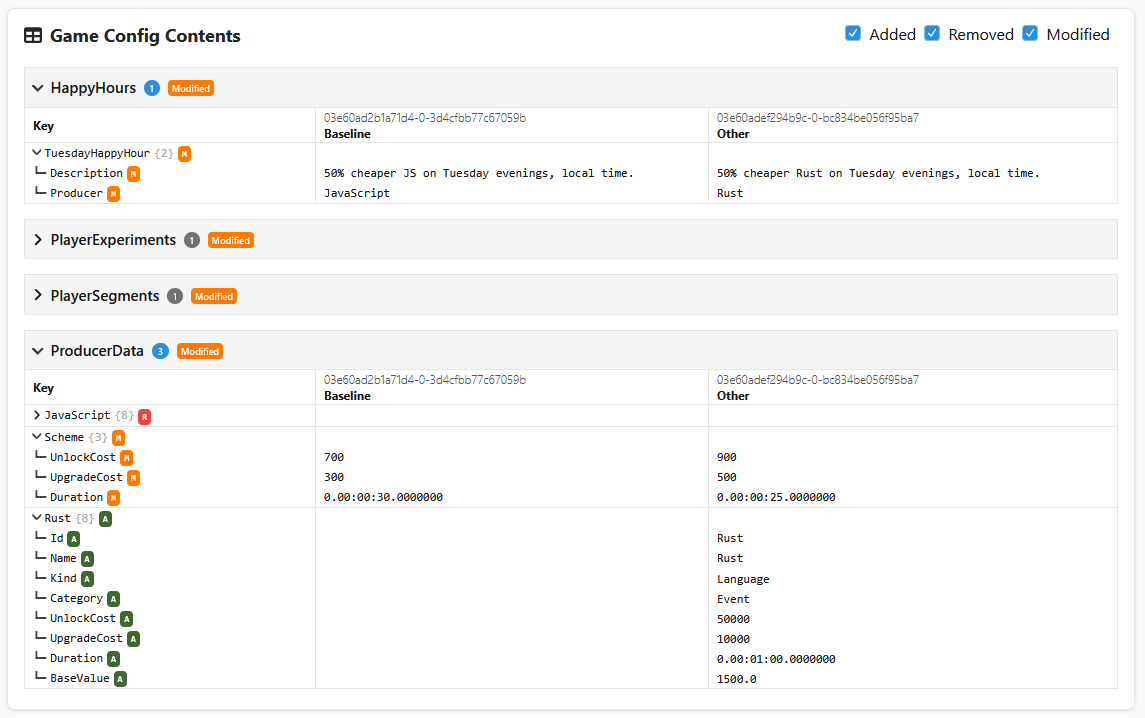Image resolution: width=1145 pixels, height=718 pixels.
Task: Click Baseline config ID in HappyHours header
Action: [425, 118]
